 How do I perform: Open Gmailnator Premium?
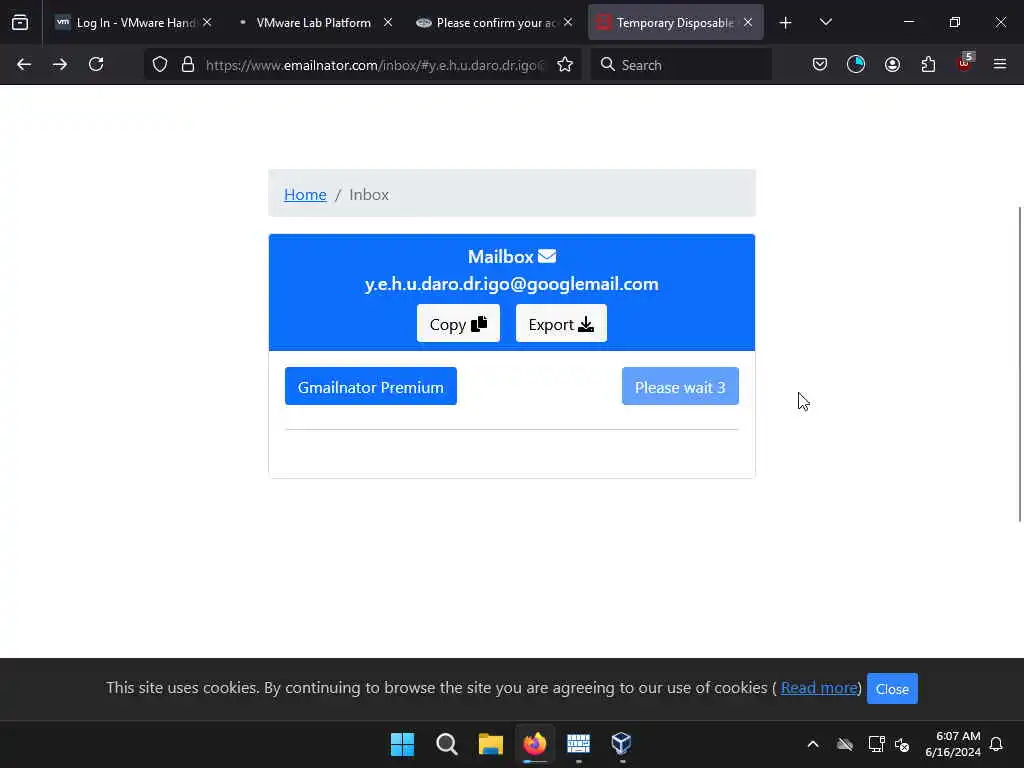371,386
